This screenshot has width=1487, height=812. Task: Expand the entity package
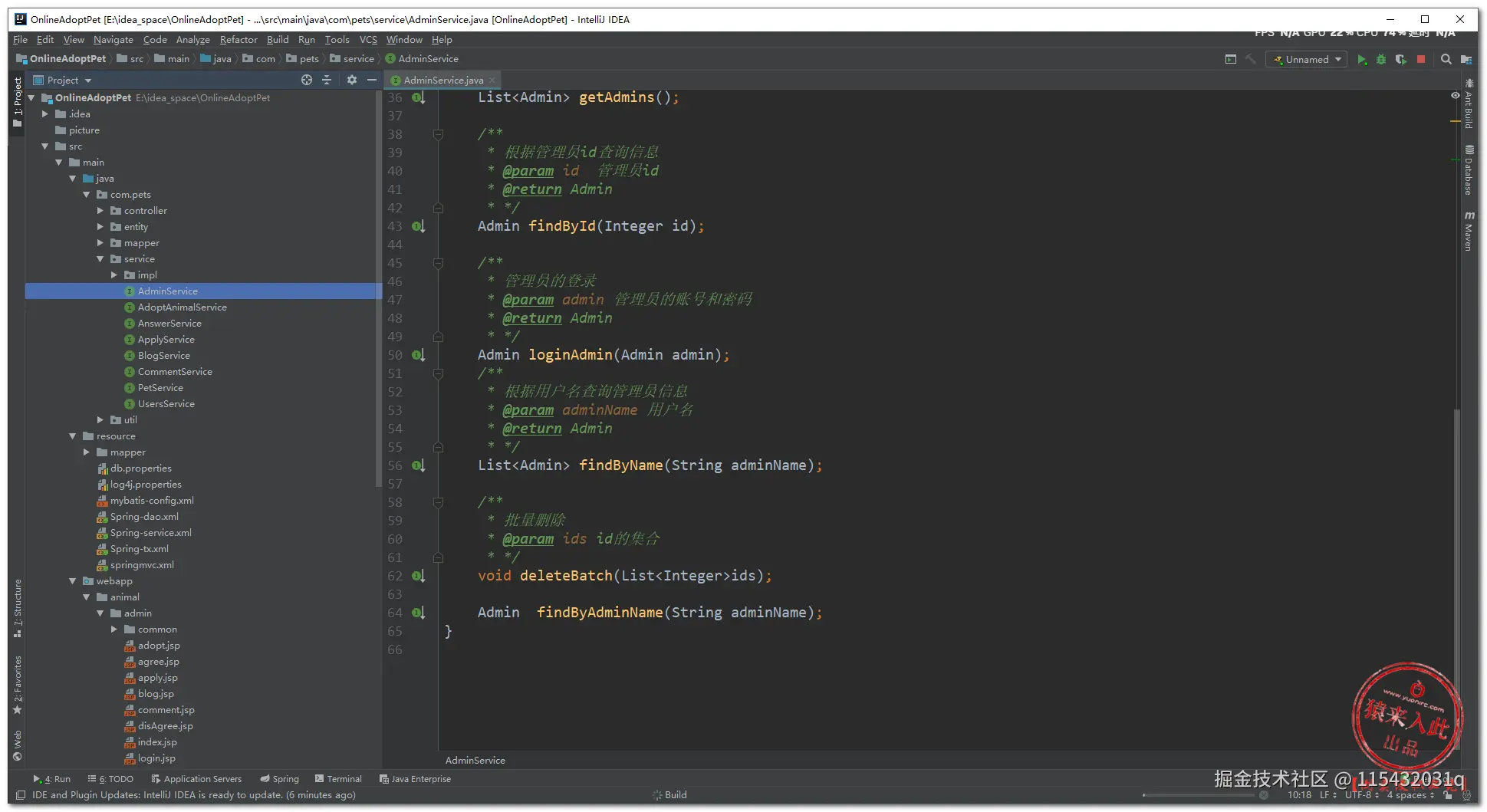100,227
